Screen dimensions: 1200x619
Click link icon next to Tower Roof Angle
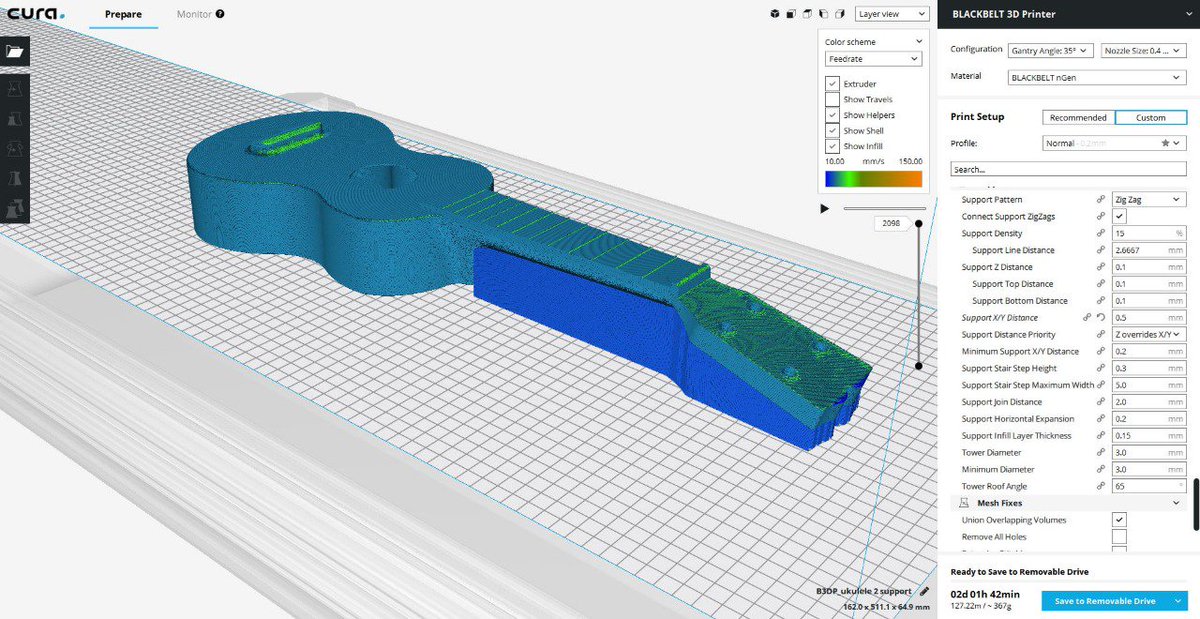point(1100,486)
